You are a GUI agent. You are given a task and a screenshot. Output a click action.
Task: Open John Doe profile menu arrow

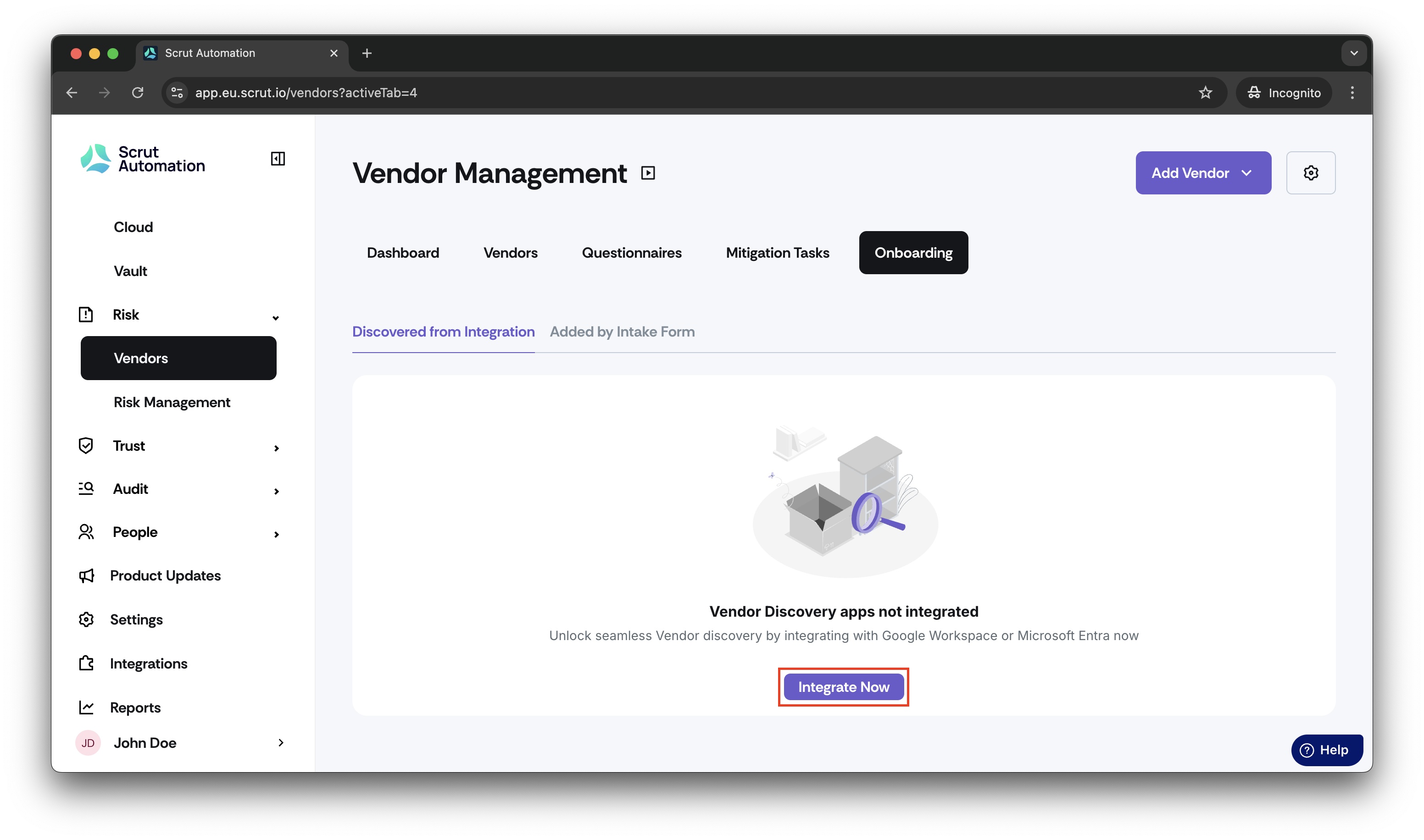tap(281, 742)
